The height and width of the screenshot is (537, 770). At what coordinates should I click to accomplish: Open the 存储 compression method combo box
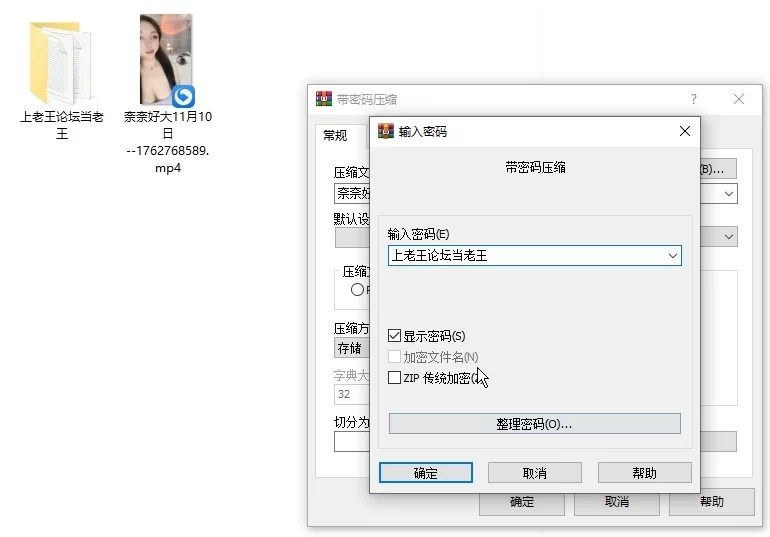click(x=352, y=348)
